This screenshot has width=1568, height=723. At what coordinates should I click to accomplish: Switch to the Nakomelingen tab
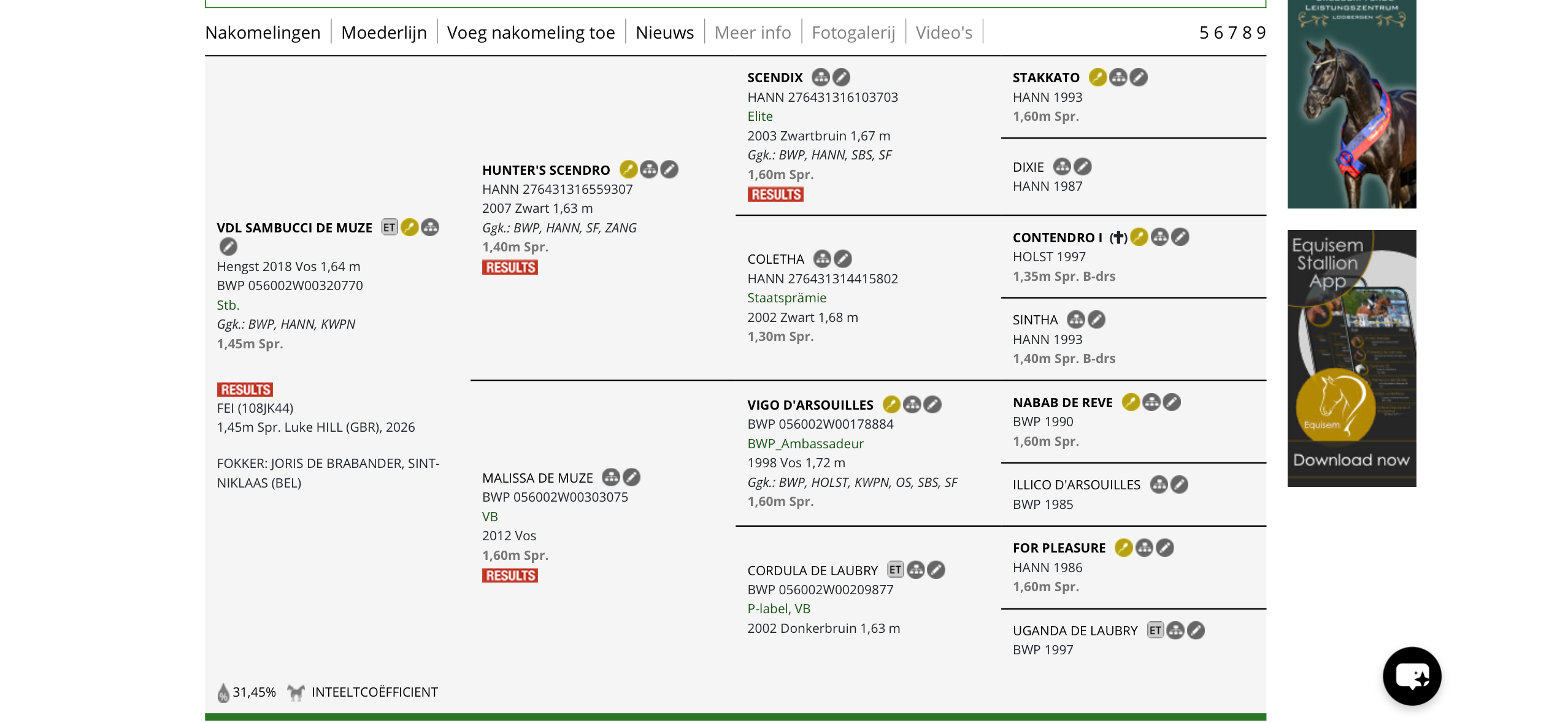point(263,32)
